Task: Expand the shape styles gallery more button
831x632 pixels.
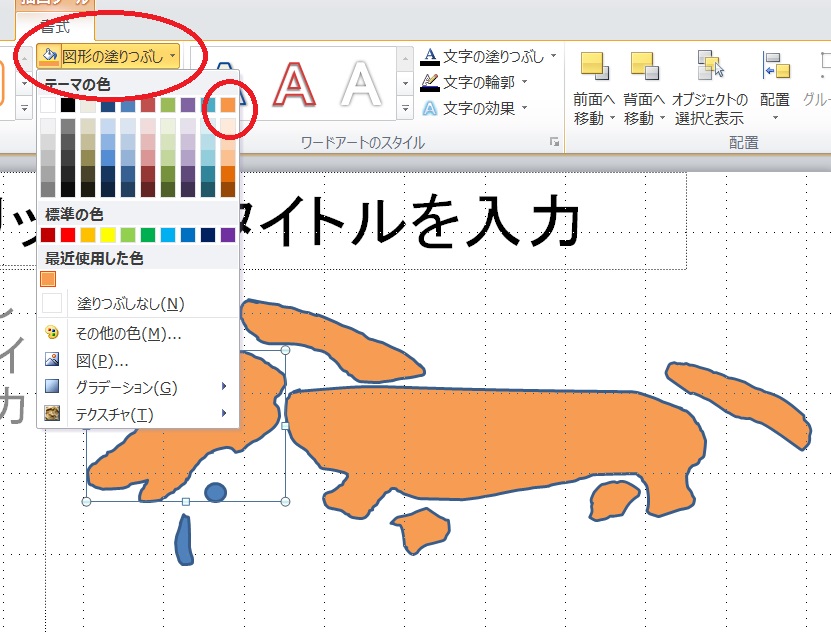Action: coord(24,108)
